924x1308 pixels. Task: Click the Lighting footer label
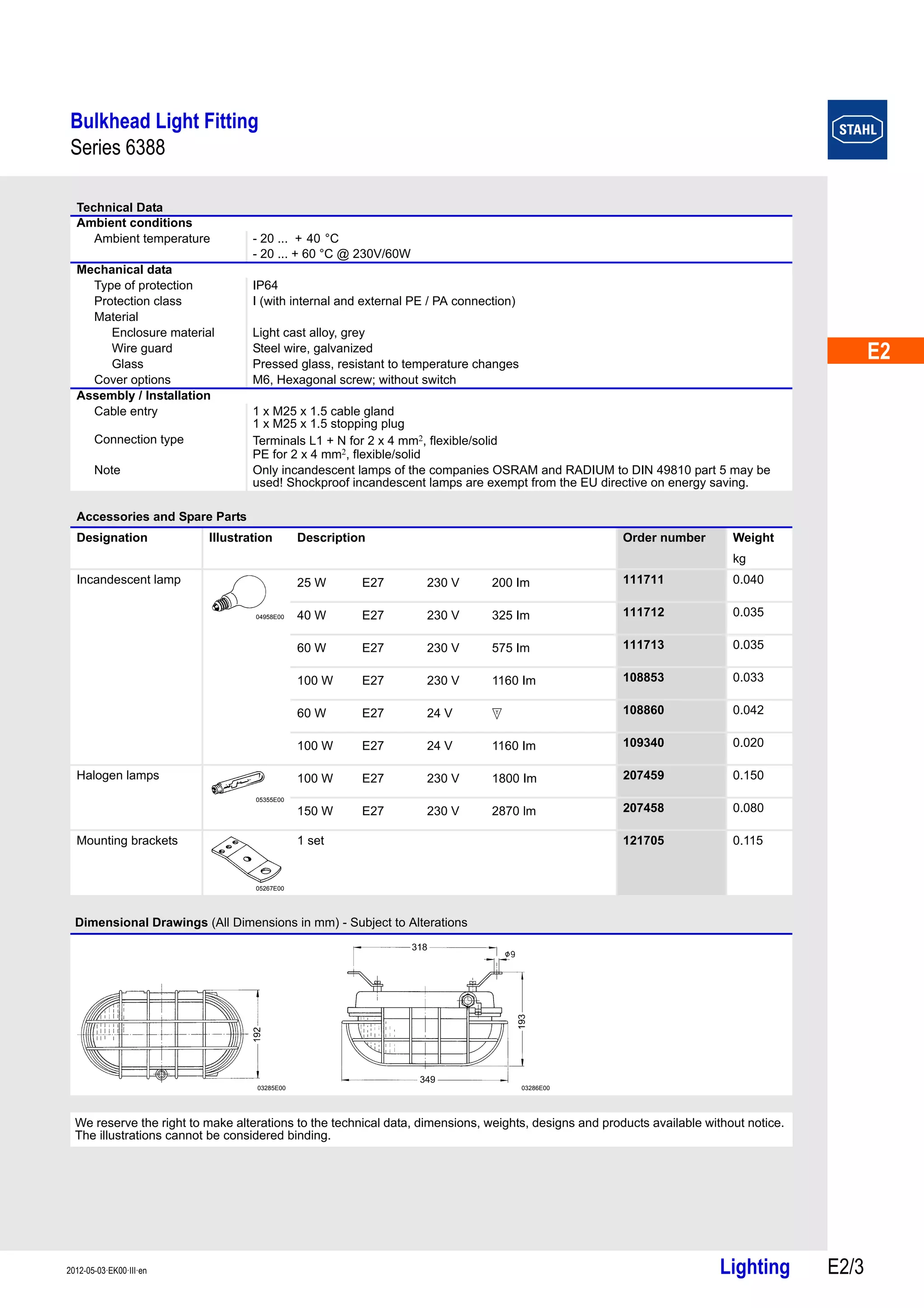pyautogui.click(x=754, y=1266)
